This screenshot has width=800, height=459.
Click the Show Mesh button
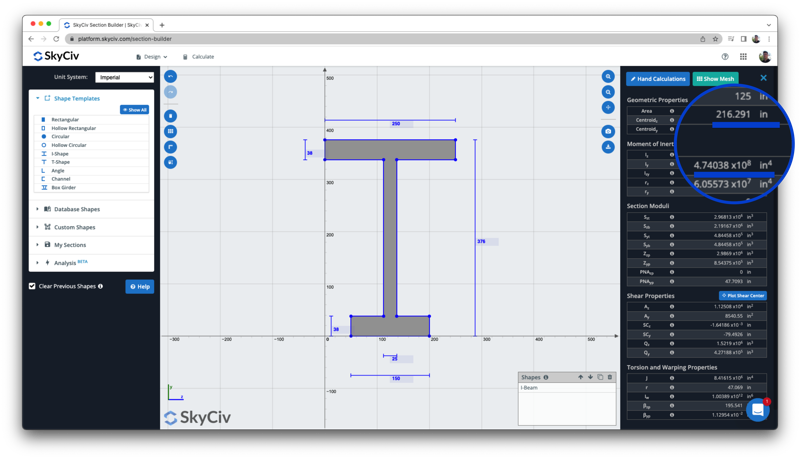[x=715, y=79]
